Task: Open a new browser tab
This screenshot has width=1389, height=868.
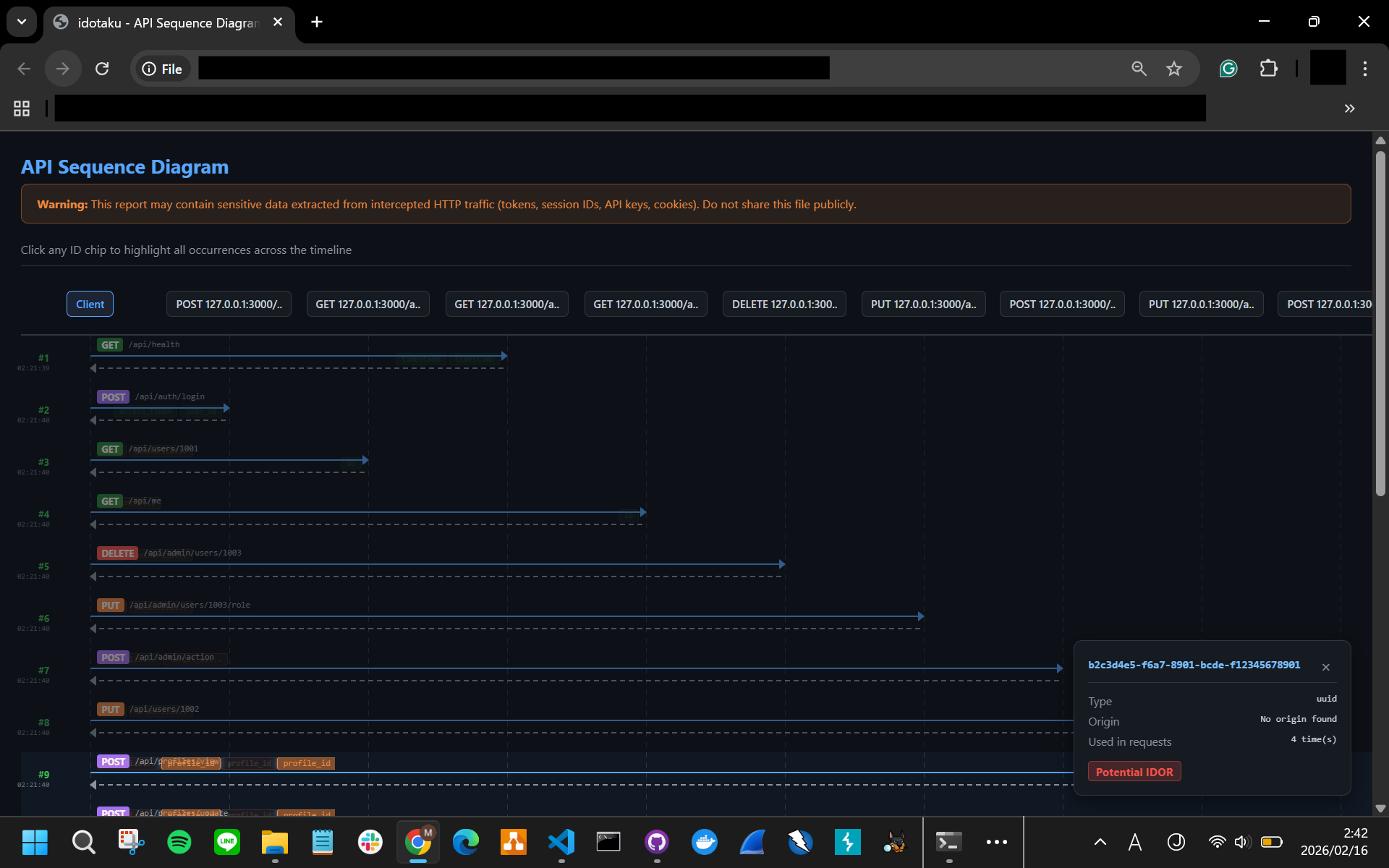Action: coord(317,22)
